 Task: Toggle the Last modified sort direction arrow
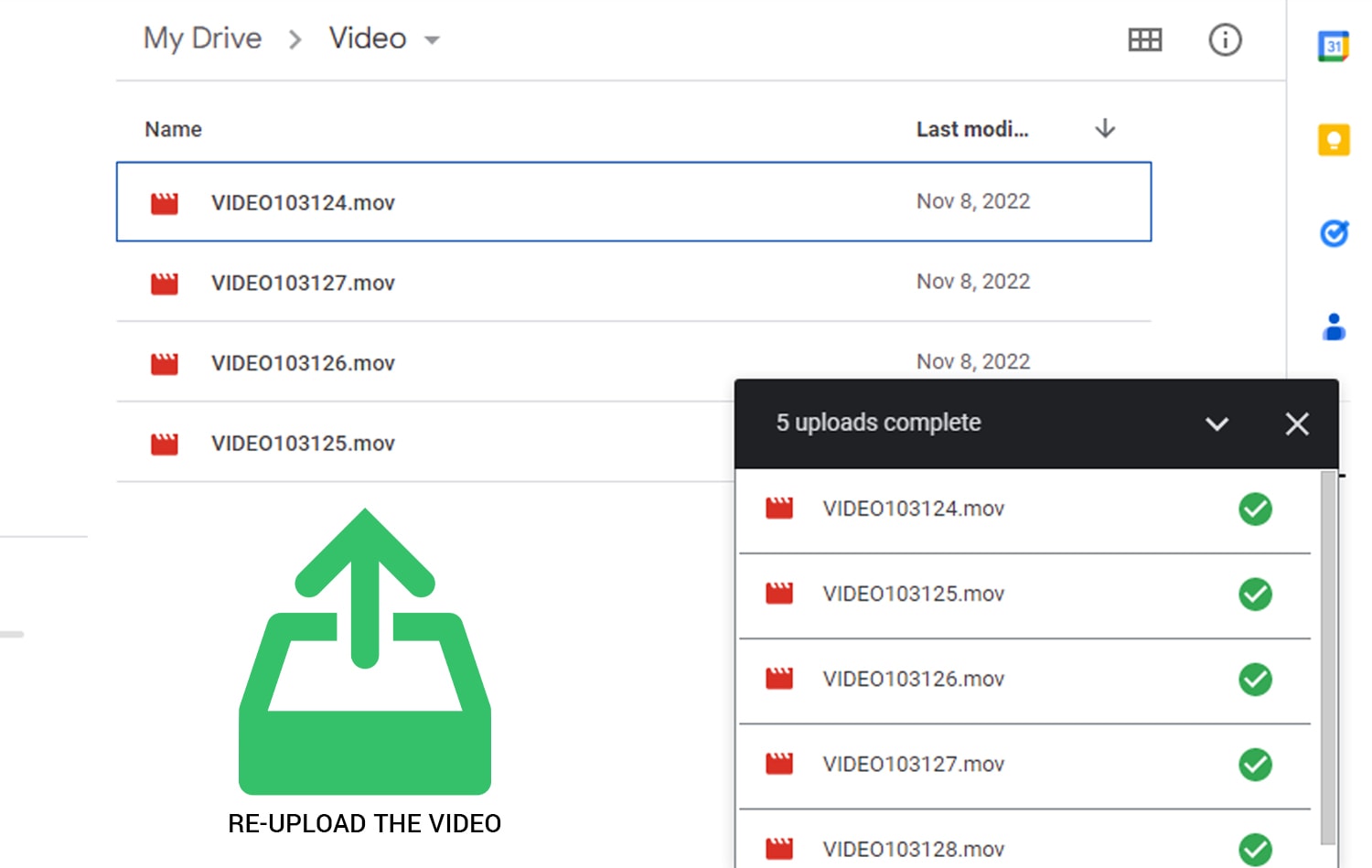point(1105,129)
